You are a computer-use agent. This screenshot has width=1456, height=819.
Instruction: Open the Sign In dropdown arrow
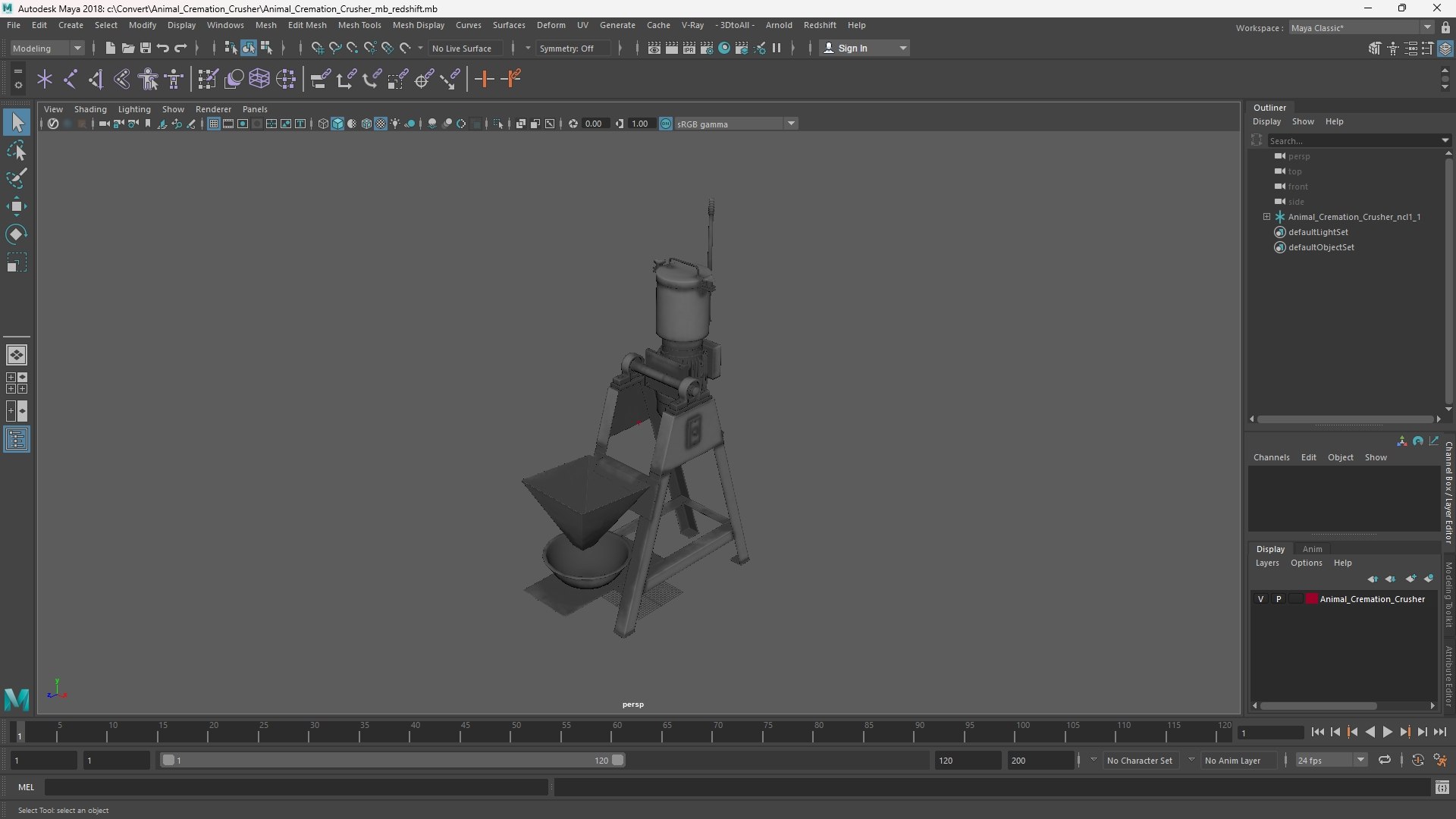click(903, 48)
